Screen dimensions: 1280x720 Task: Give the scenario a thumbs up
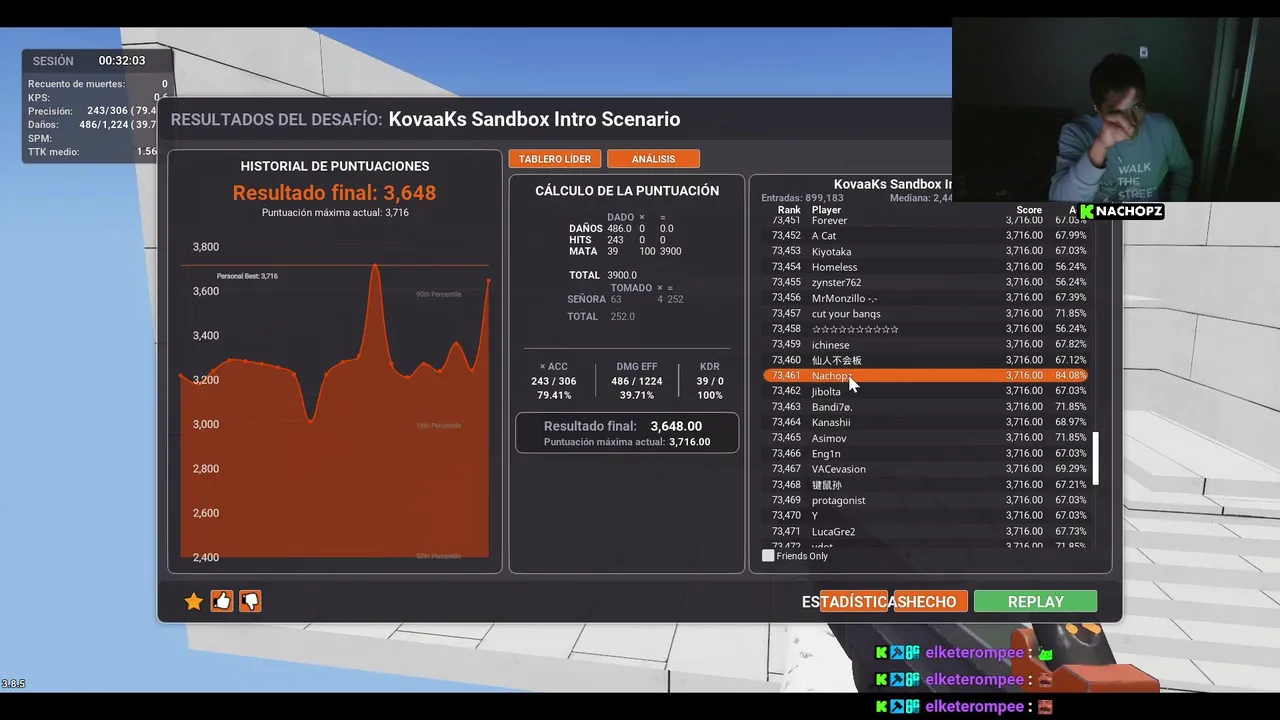pyautogui.click(x=222, y=601)
